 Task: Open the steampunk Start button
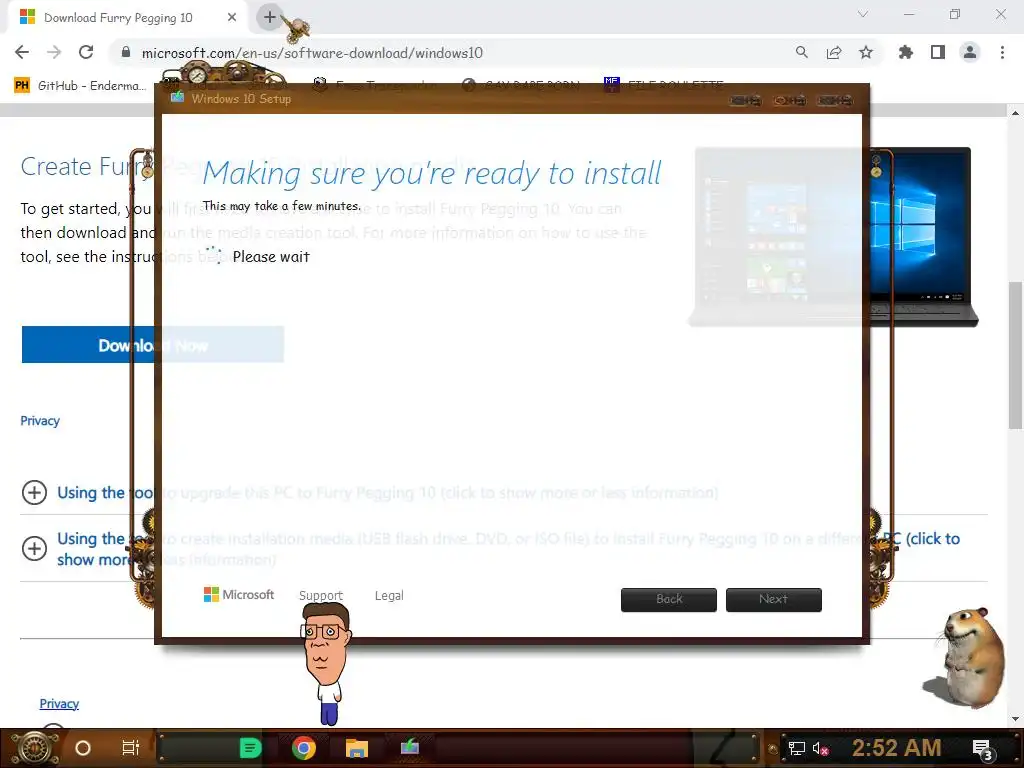[35, 748]
